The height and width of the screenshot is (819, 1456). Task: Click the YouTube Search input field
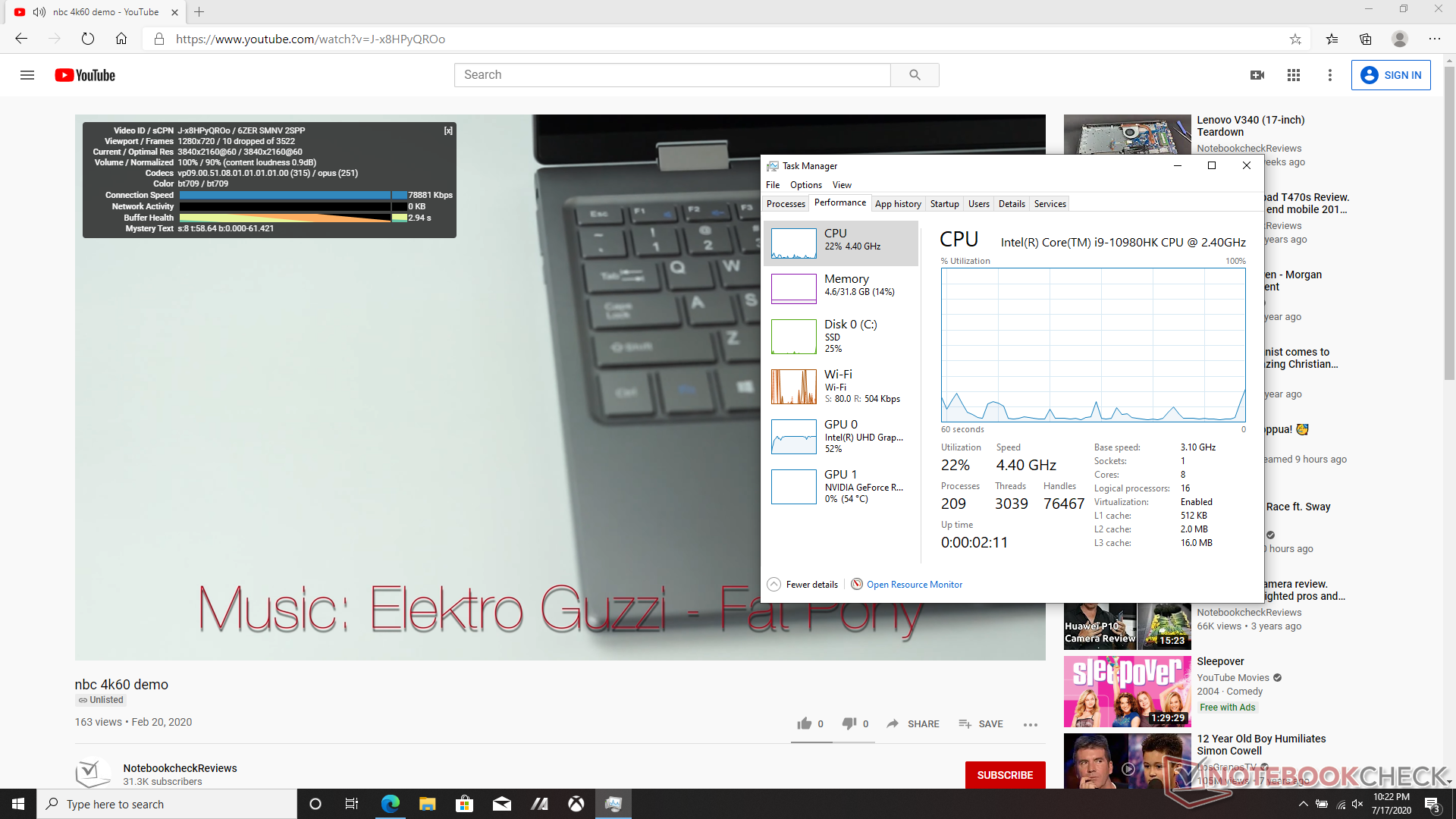pos(672,75)
